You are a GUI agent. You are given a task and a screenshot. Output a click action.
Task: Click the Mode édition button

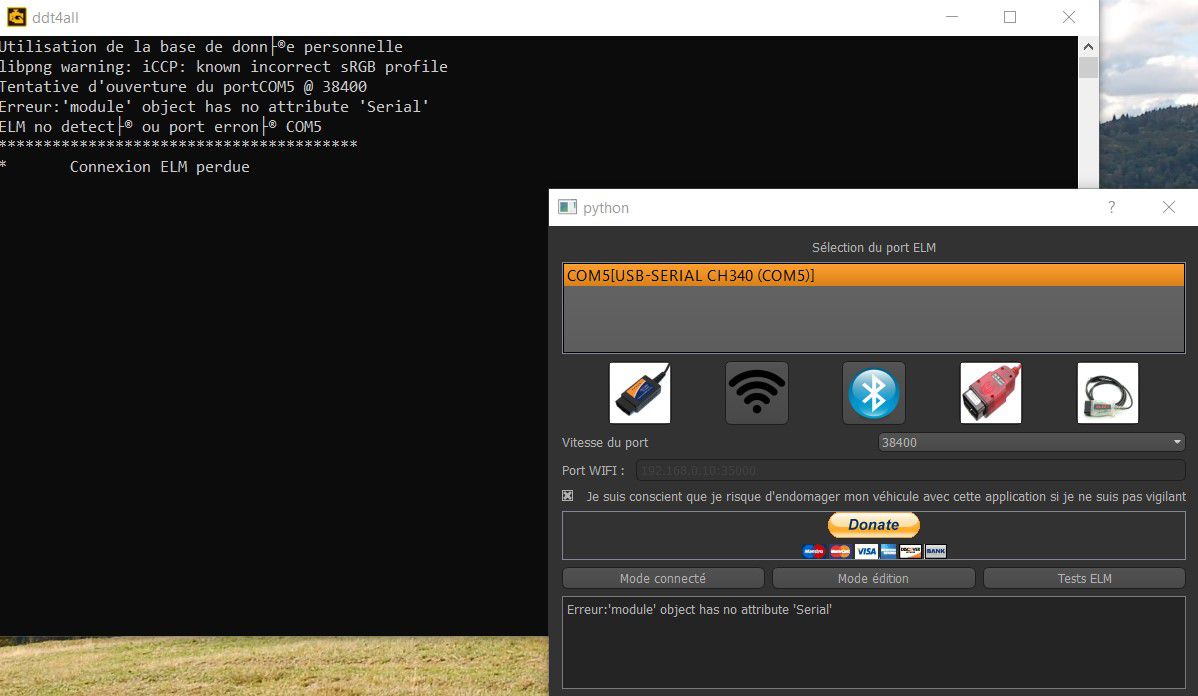873,578
